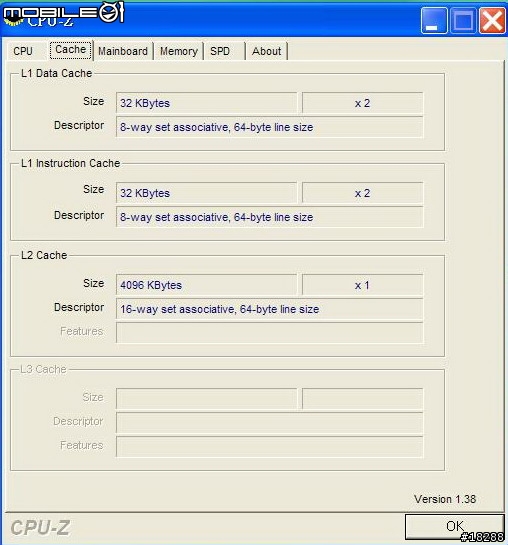Click the L1 Data Cache size field
The image size is (508, 545).
click(x=206, y=103)
